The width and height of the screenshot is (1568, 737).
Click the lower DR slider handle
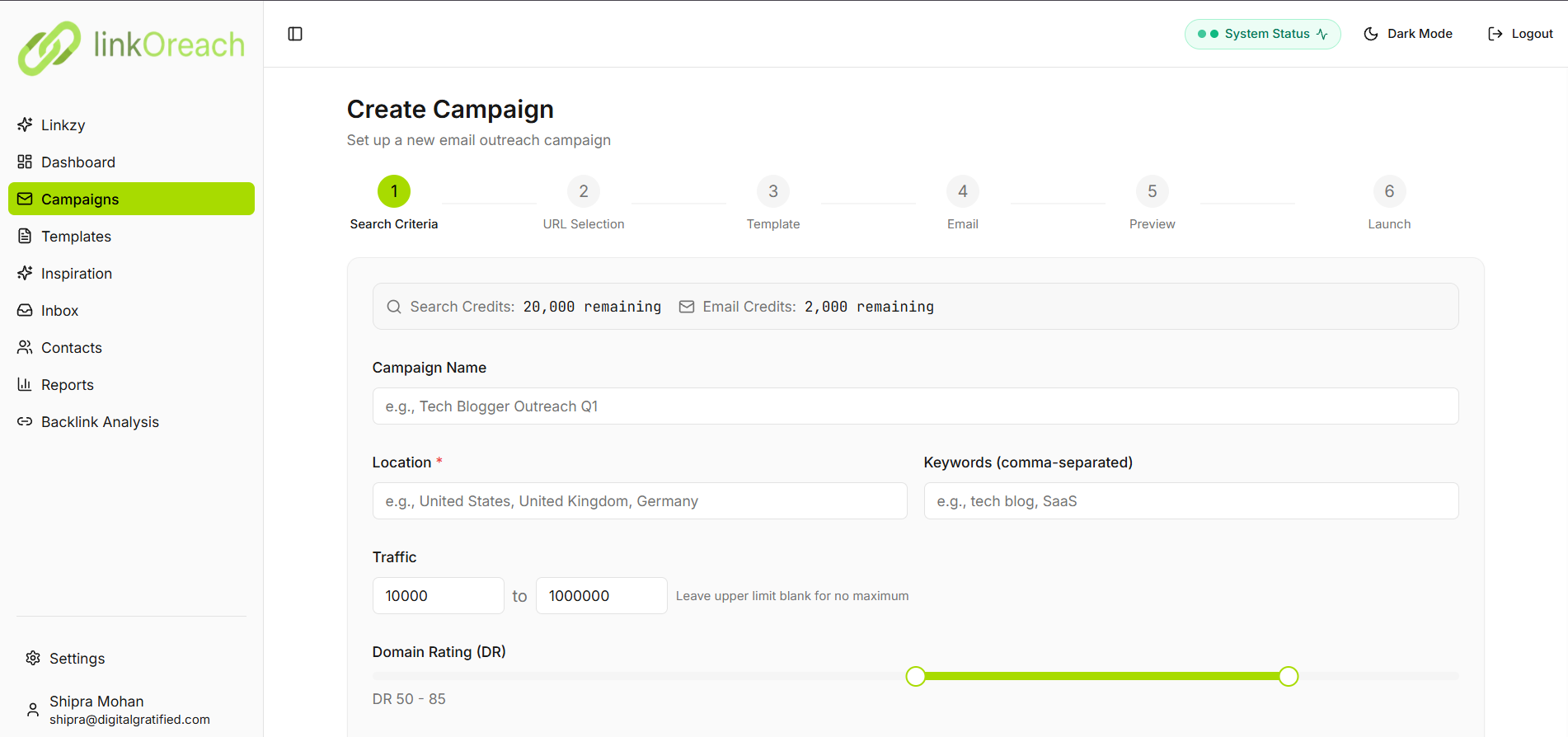[915, 676]
